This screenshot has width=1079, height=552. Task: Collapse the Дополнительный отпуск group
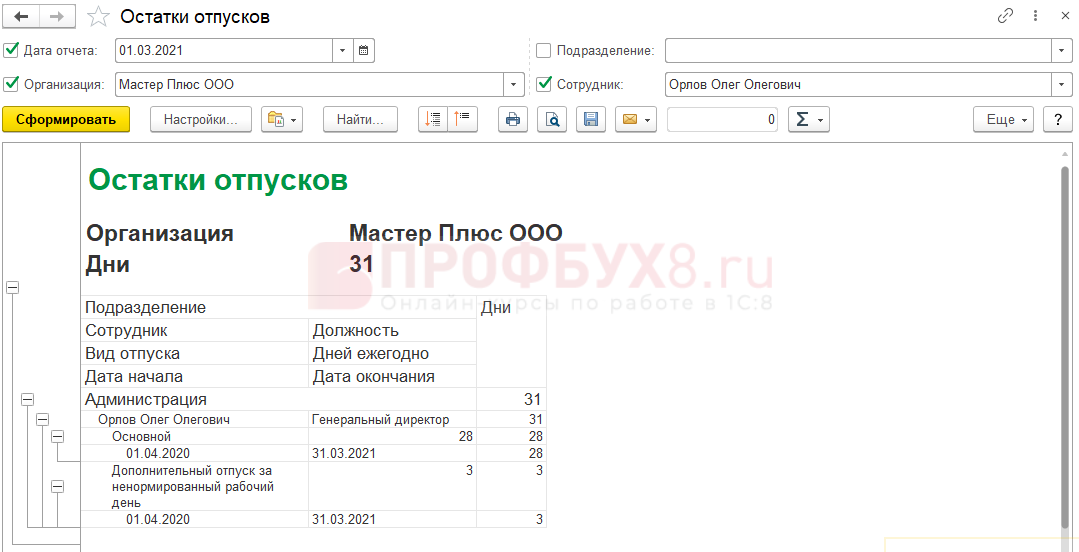pyautogui.click(x=58, y=486)
